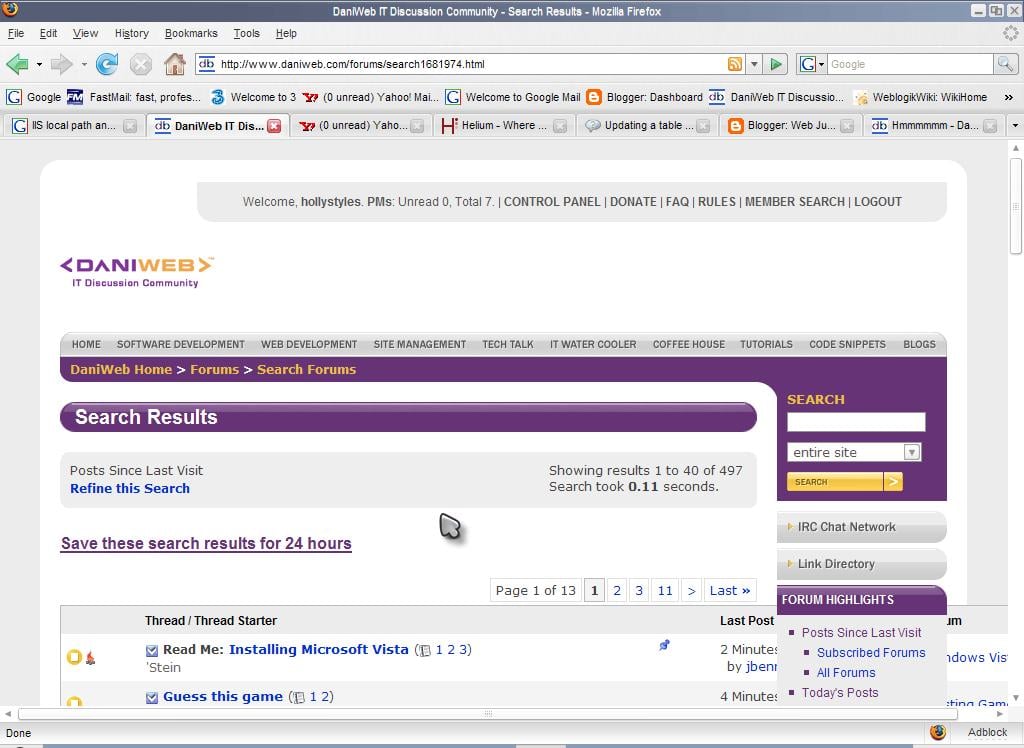The width and height of the screenshot is (1024, 748).
Task: Toggle checkbox for Installing Microsoft Vista thread
Action: pos(152,651)
